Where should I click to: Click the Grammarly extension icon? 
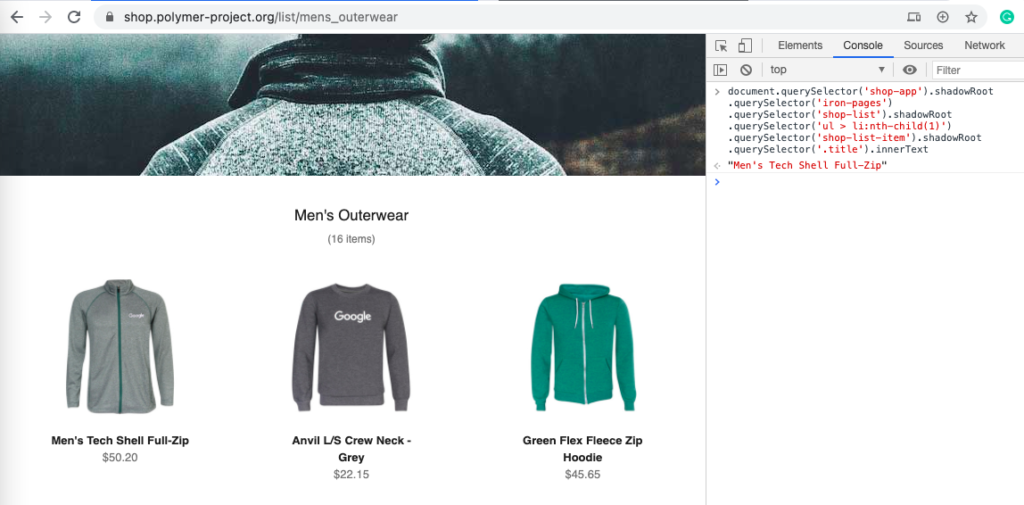[x=1006, y=17]
